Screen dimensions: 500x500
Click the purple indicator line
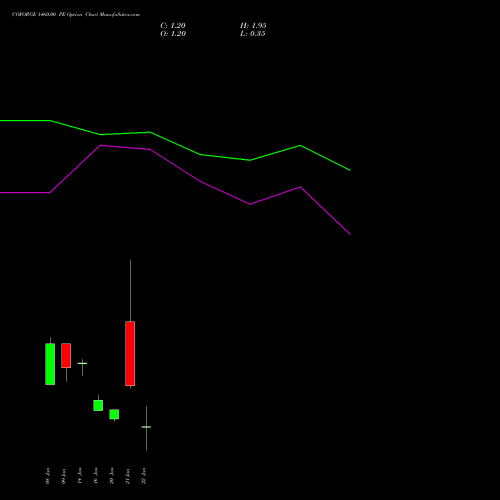coord(200,181)
